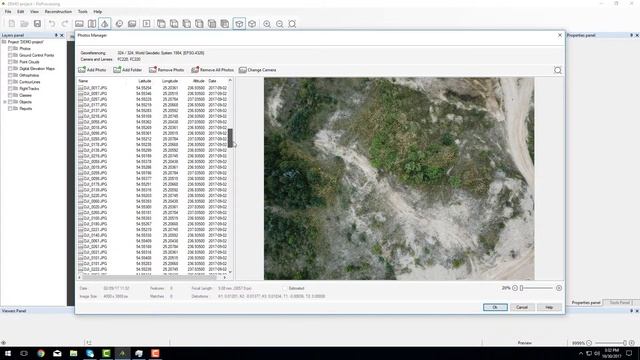Viewport: 640px width, 360px height.
Task: Switch to the Tools Panel tab
Action: tap(620, 302)
